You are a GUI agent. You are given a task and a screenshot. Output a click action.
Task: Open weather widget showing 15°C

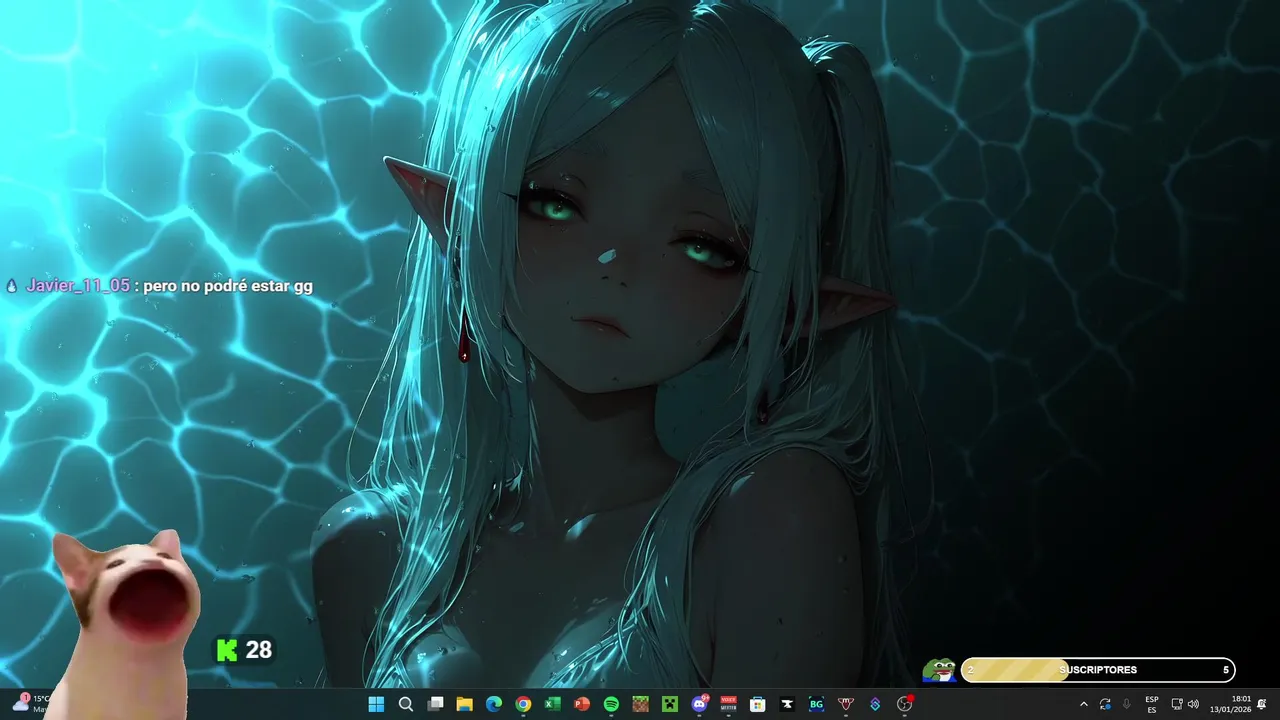(x=32, y=703)
